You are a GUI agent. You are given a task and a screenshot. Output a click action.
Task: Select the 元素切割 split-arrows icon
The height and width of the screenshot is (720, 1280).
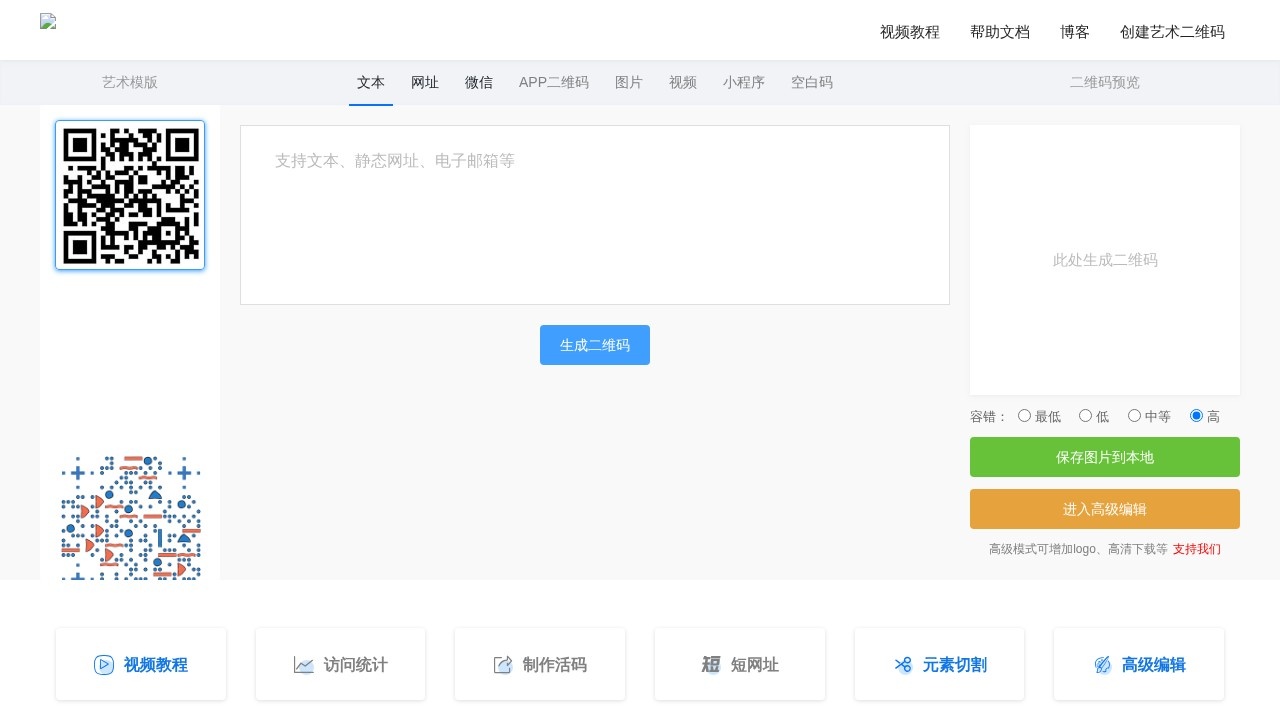[x=903, y=665]
